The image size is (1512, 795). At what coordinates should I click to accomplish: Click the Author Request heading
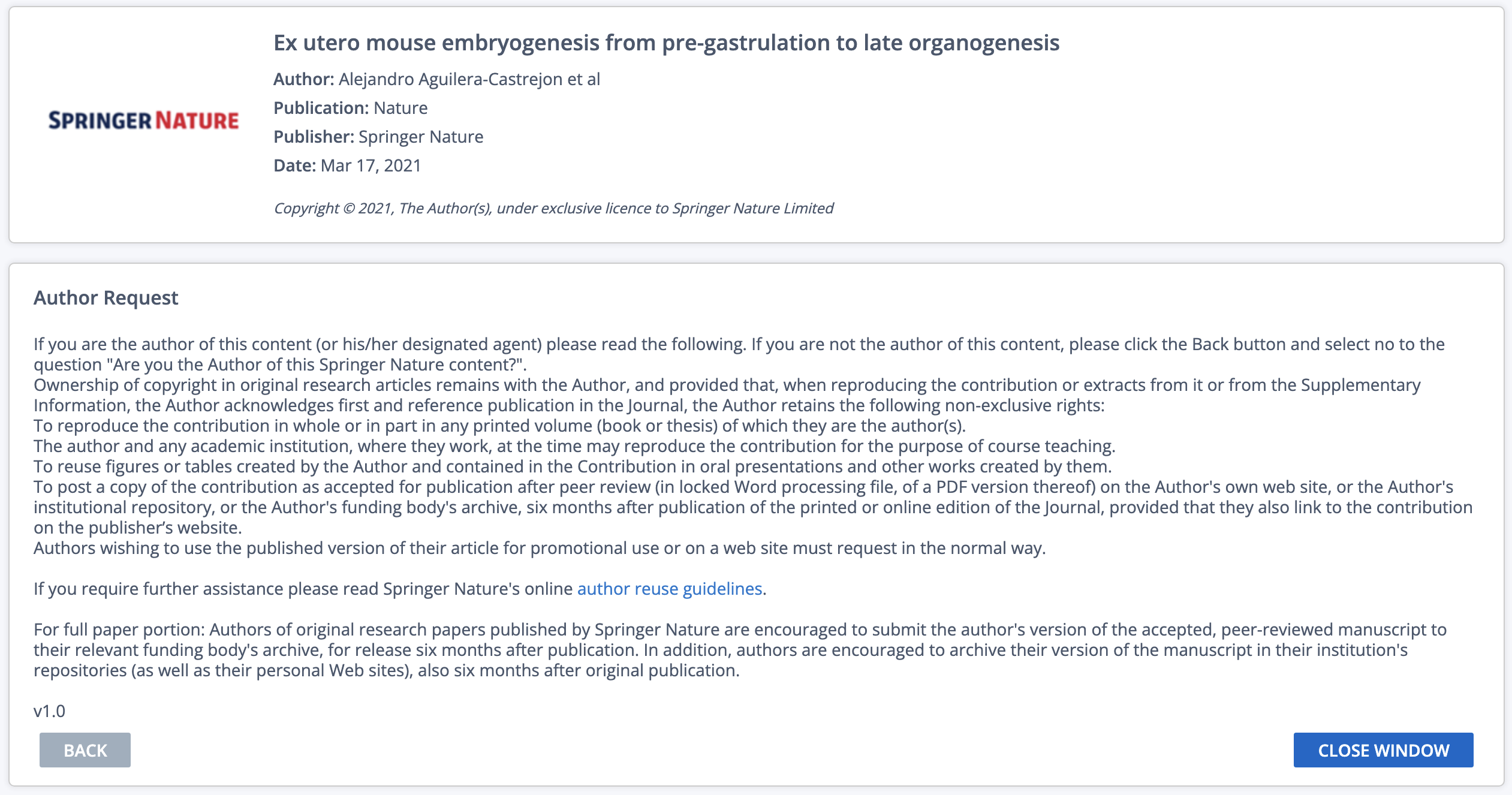pyautogui.click(x=106, y=298)
